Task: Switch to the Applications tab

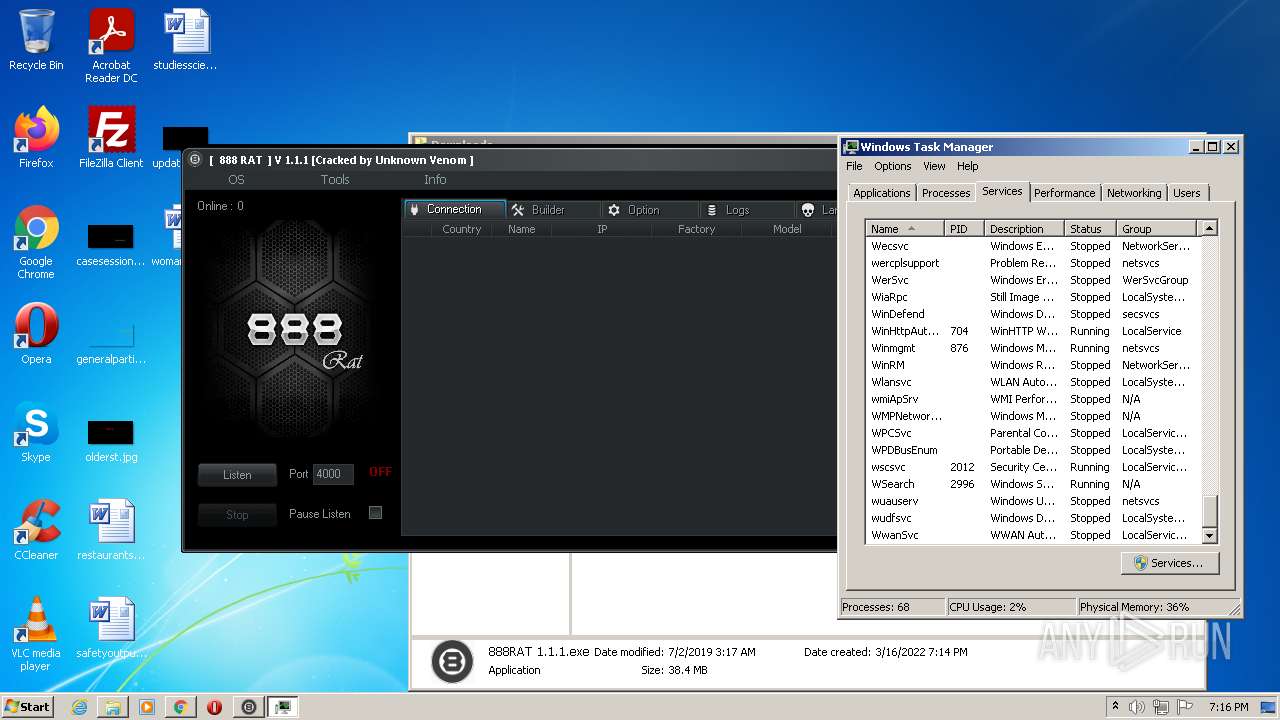Action: (x=882, y=193)
